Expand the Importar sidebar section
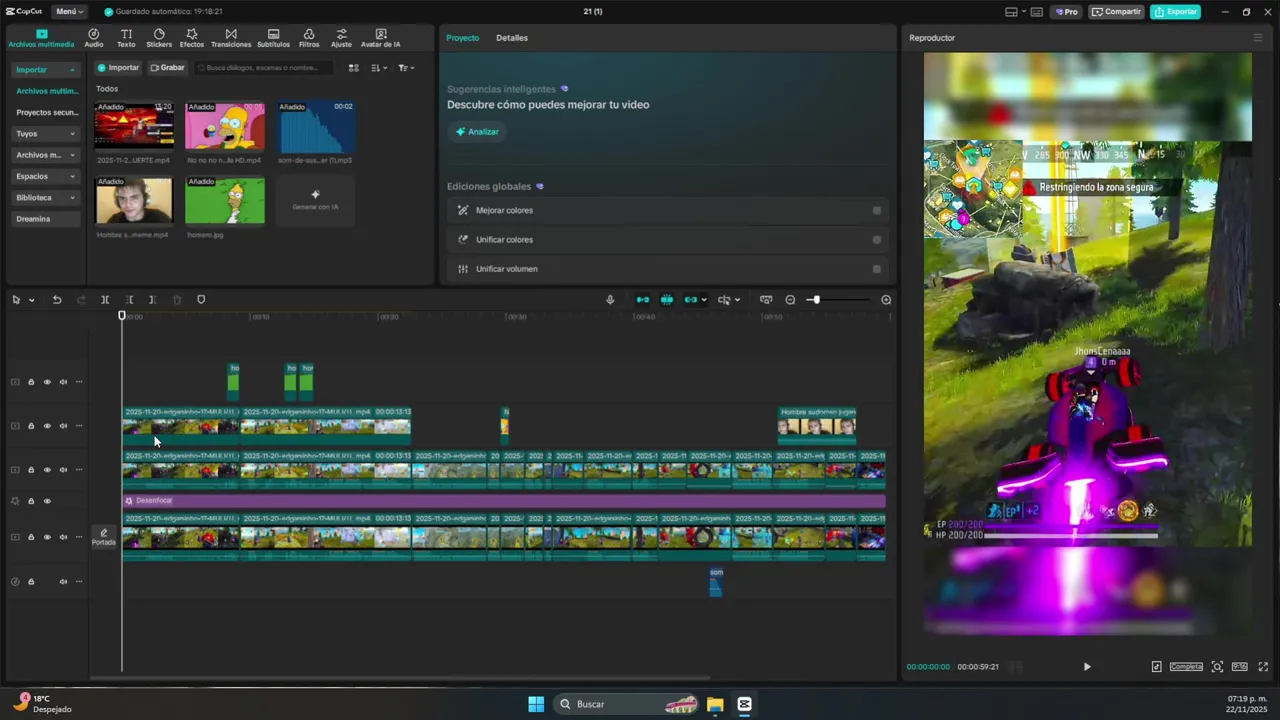This screenshot has width=1280, height=720. pos(46,70)
